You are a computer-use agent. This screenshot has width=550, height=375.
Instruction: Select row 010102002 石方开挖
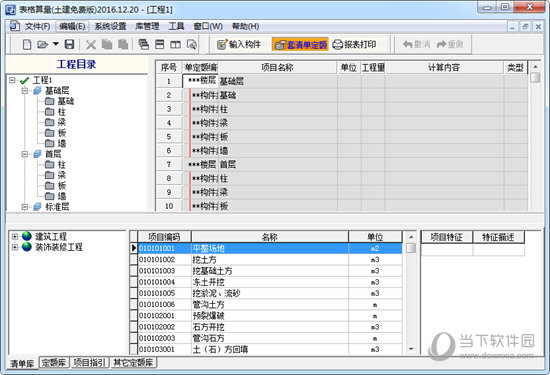pos(270,327)
